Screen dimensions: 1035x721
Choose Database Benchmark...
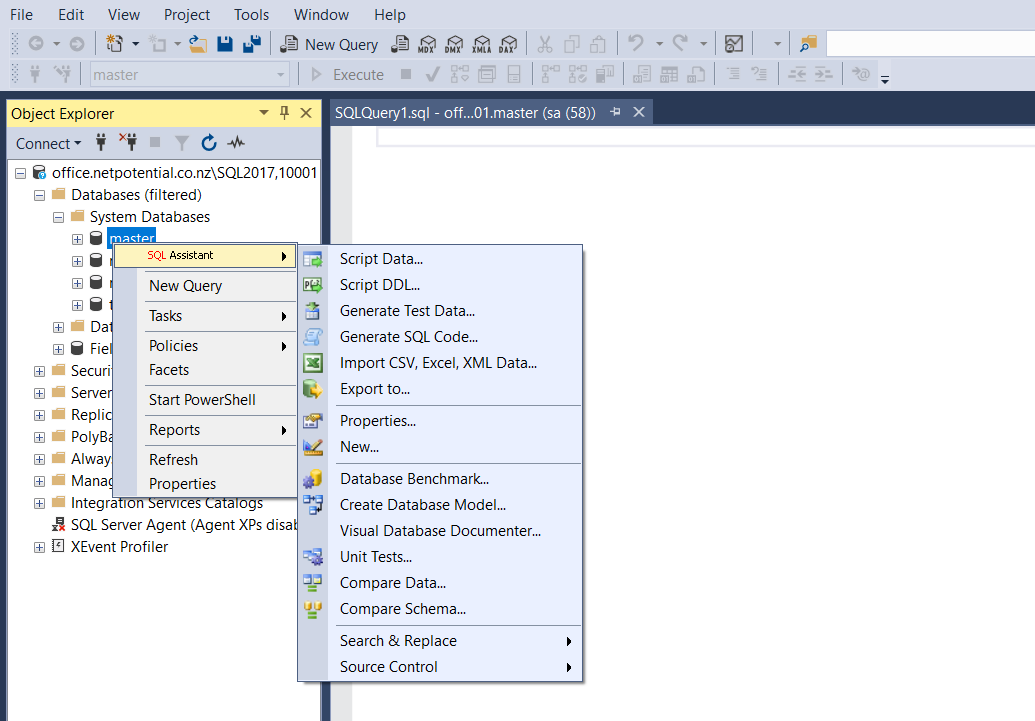point(440,479)
